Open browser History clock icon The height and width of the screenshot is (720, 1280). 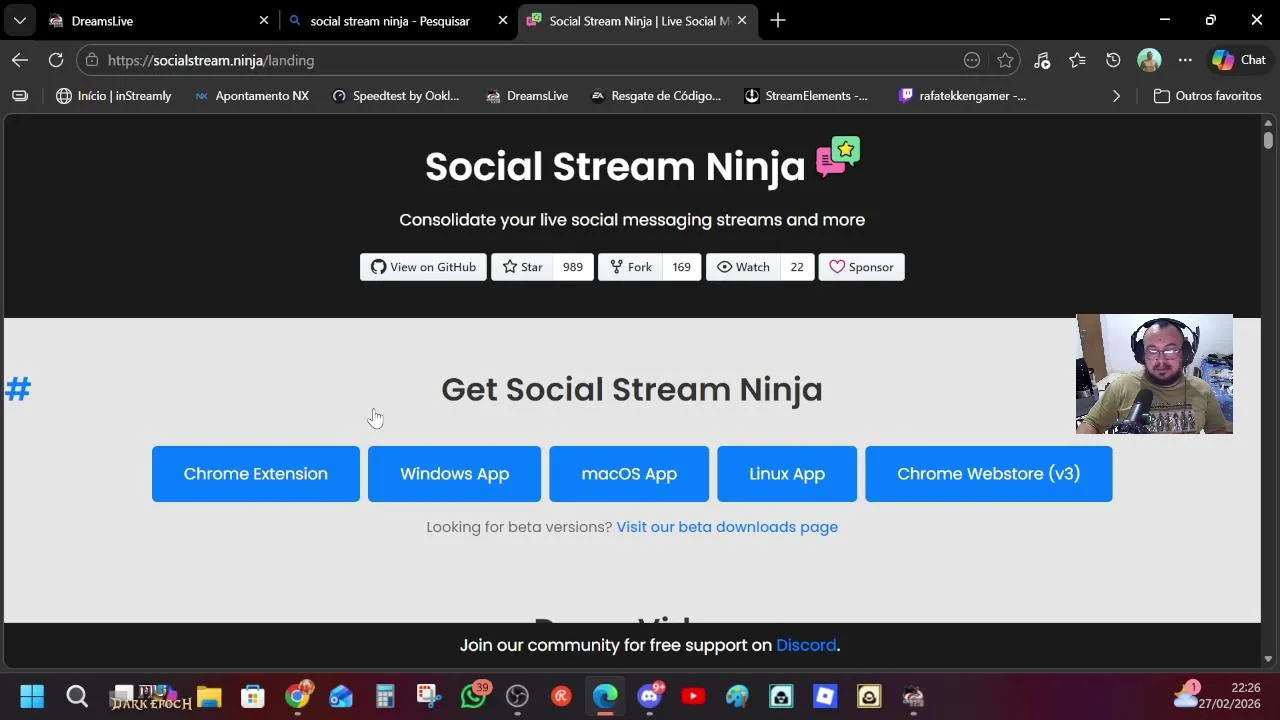[1113, 60]
